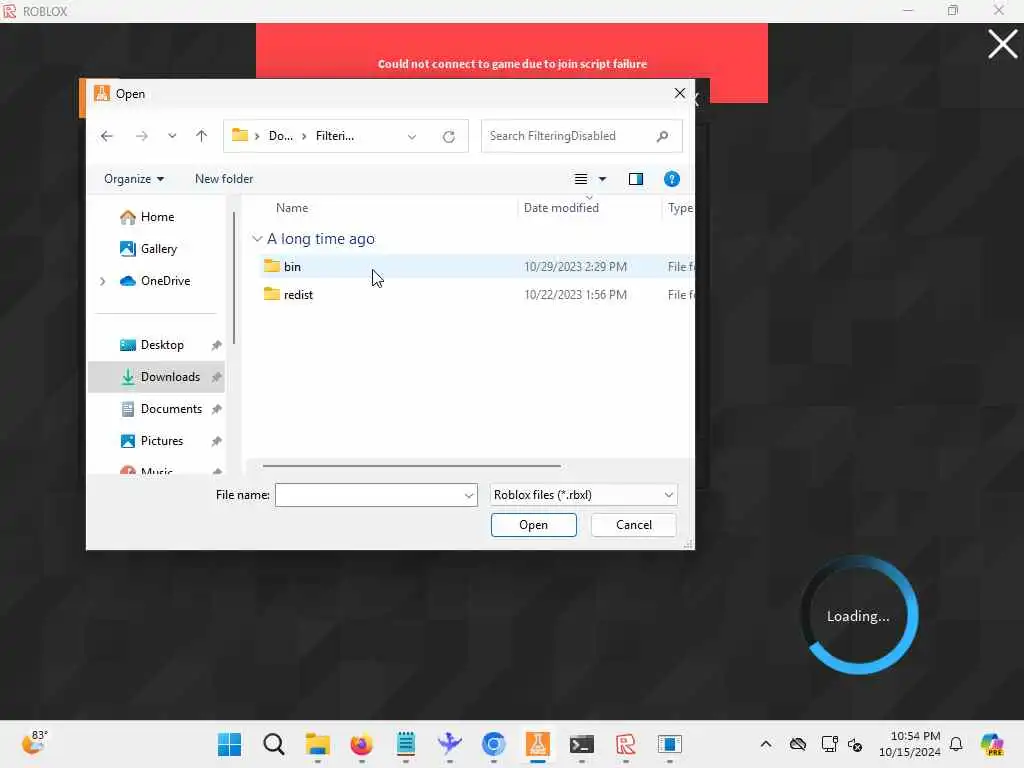The height and width of the screenshot is (768, 1024).
Task: Open the clock and calendar flyout
Action: [910, 744]
